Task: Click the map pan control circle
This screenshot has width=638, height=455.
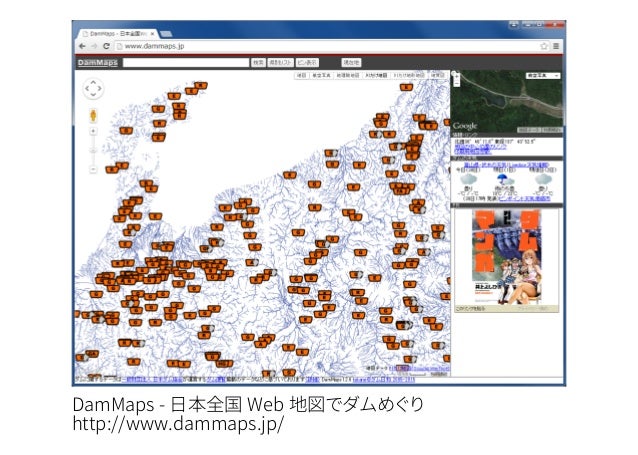Action: point(93,88)
